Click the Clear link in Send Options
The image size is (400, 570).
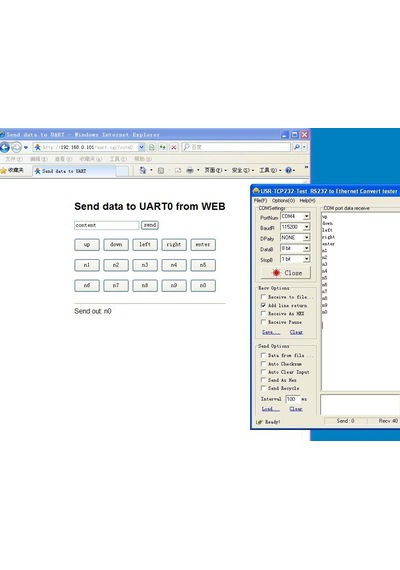pos(296,409)
